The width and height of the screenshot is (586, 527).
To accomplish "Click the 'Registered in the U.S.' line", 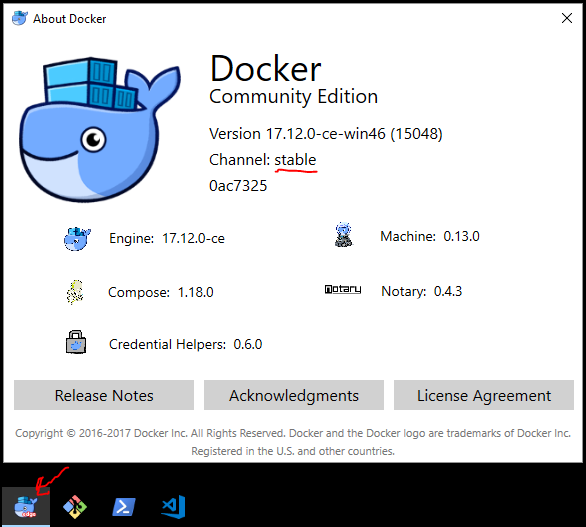I will coord(293,451).
